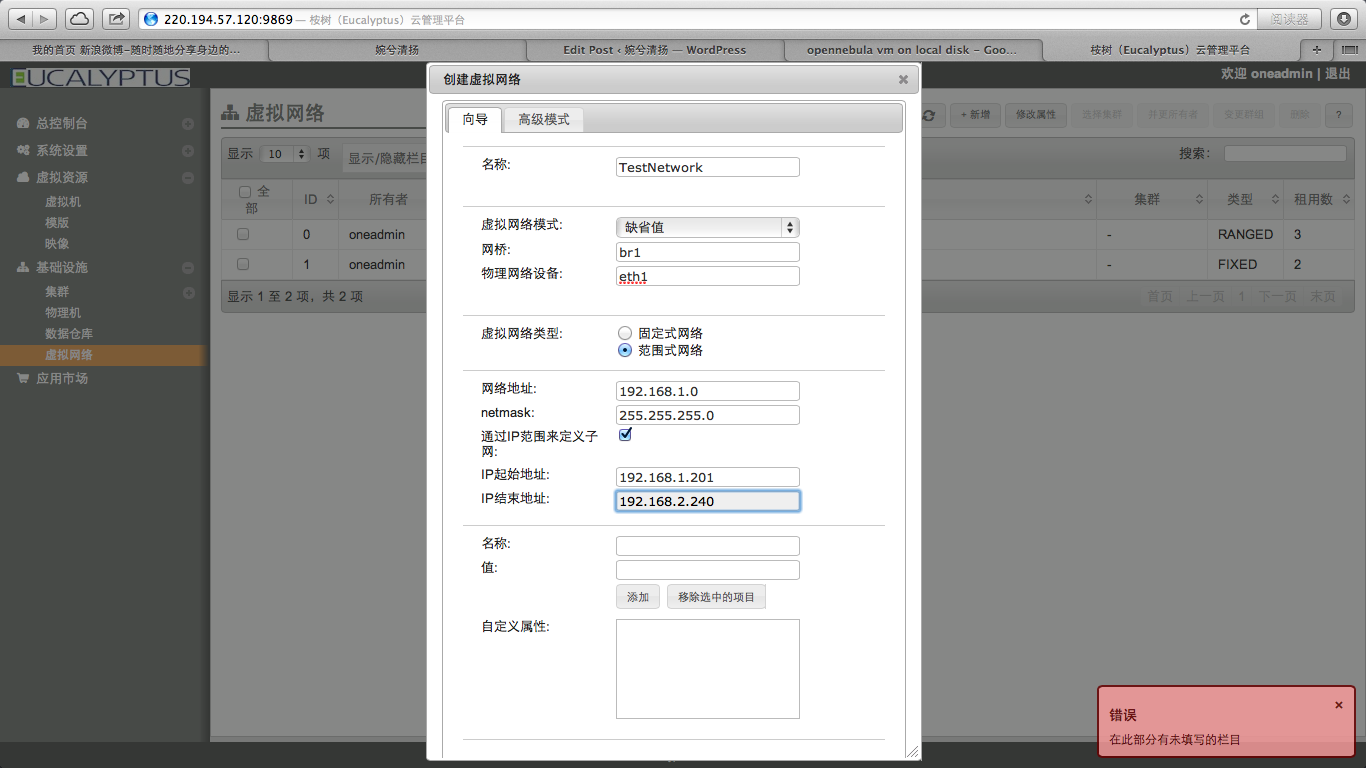1366x768 pixels.
Task: Click the 添加 button
Action: coord(638,597)
